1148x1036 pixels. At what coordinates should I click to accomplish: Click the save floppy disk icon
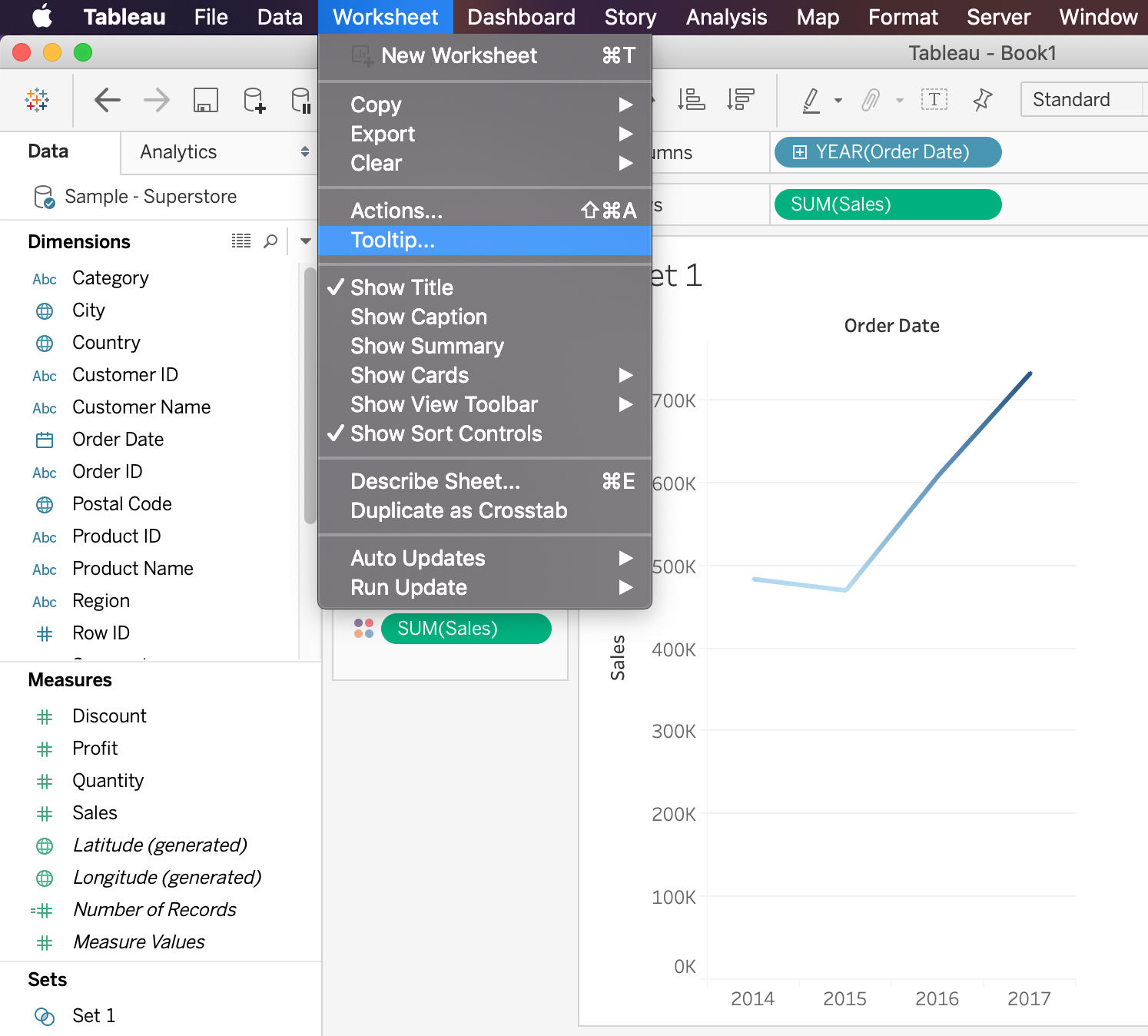click(205, 100)
